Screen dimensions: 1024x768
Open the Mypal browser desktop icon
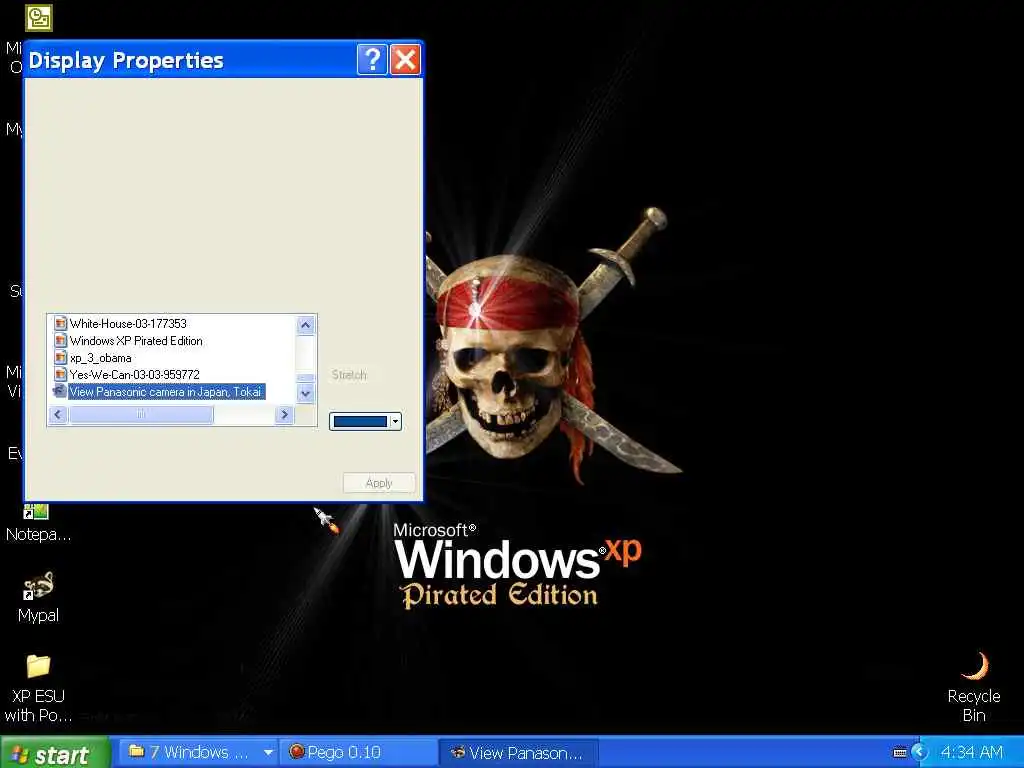(x=38, y=586)
